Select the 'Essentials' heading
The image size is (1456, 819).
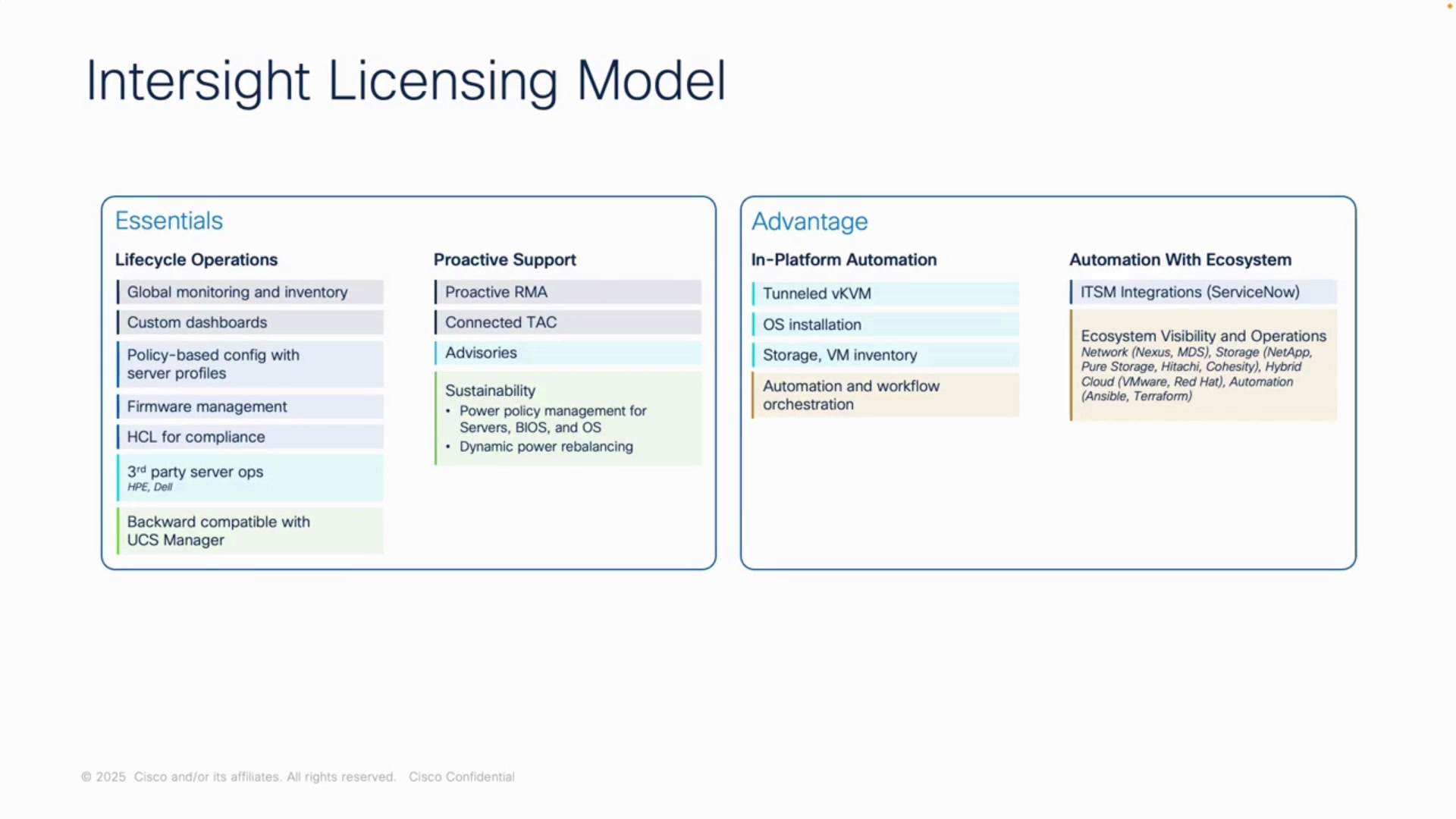tap(169, 221)
